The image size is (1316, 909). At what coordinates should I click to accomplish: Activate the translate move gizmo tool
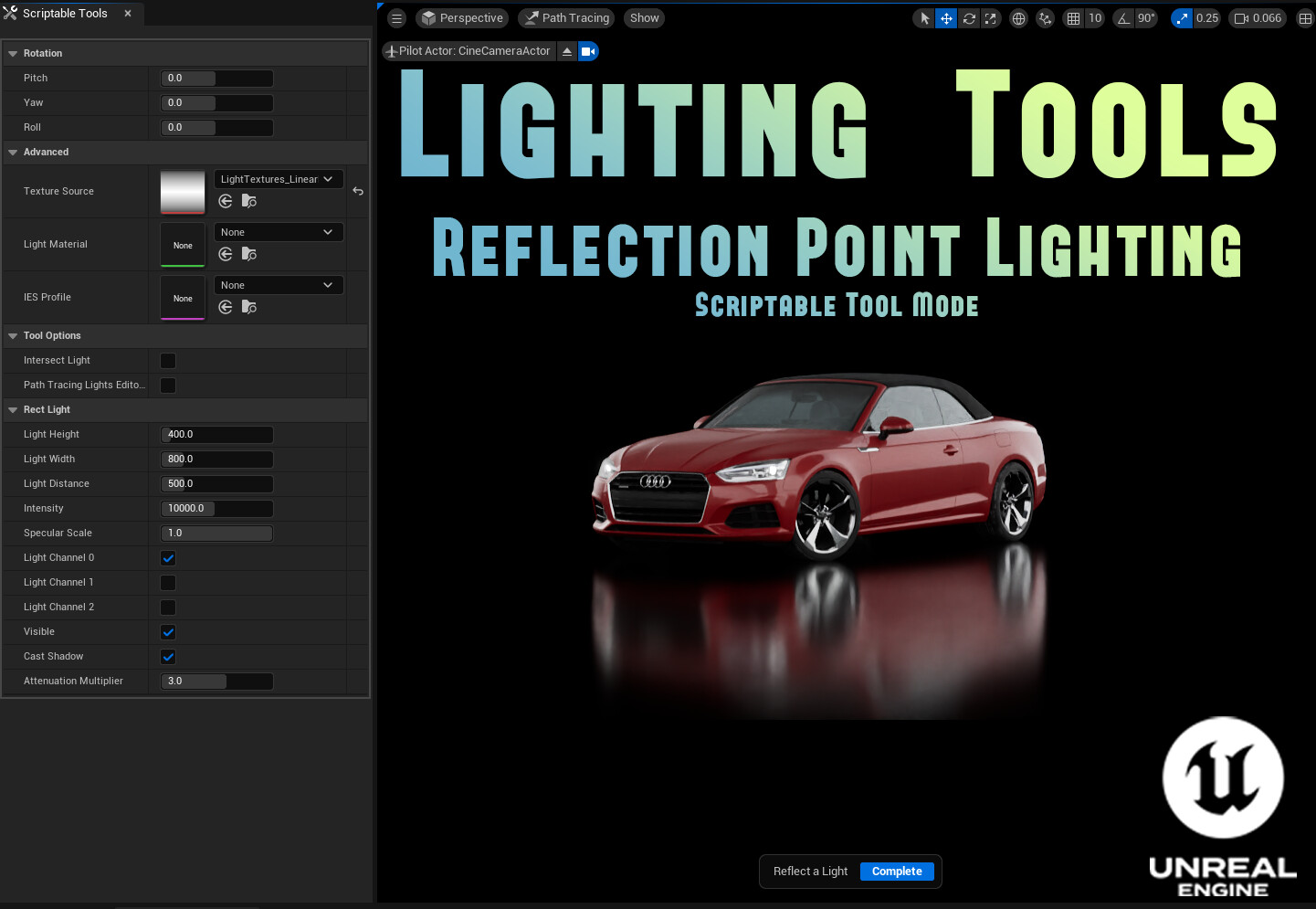tap(946, 18)
